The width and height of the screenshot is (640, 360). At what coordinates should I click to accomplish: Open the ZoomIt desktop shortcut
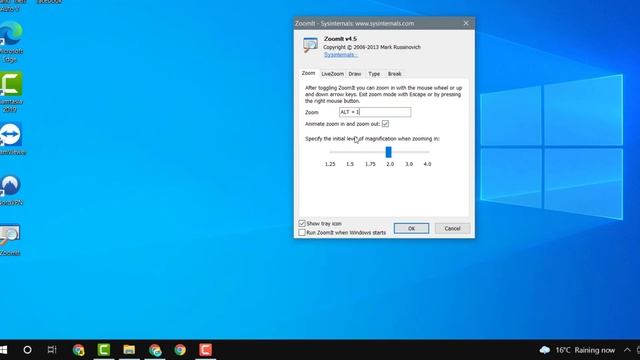coord(10,240)
